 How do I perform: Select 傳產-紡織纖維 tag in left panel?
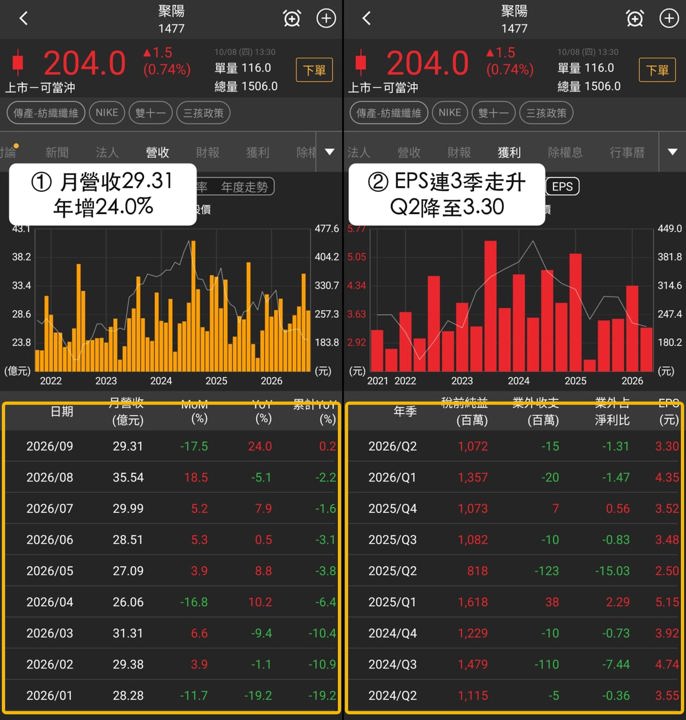pos(45,113)
